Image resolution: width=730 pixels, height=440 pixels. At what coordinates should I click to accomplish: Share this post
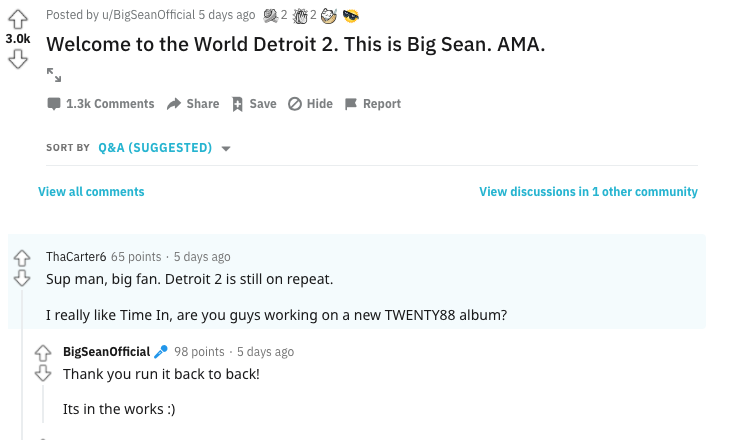193,104
